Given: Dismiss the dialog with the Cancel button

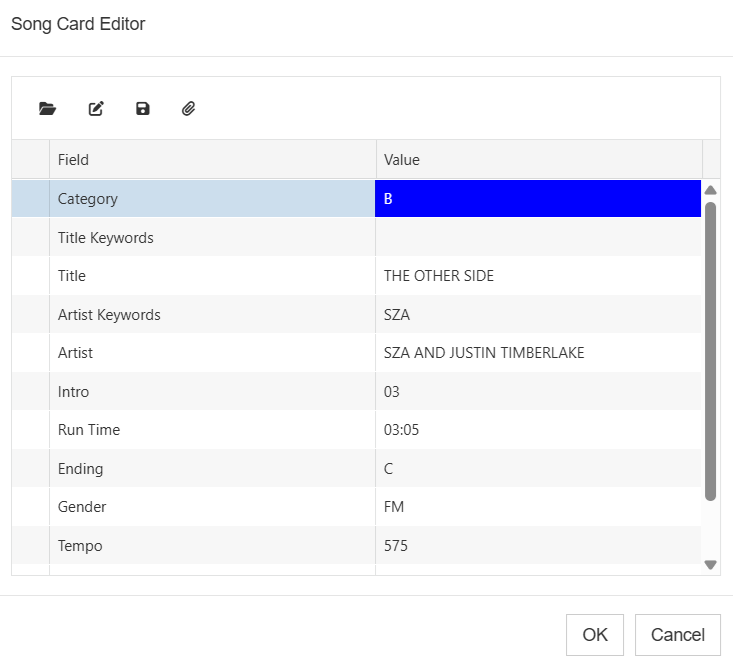Looking at the screenshot, I should (x=677, y=635).
